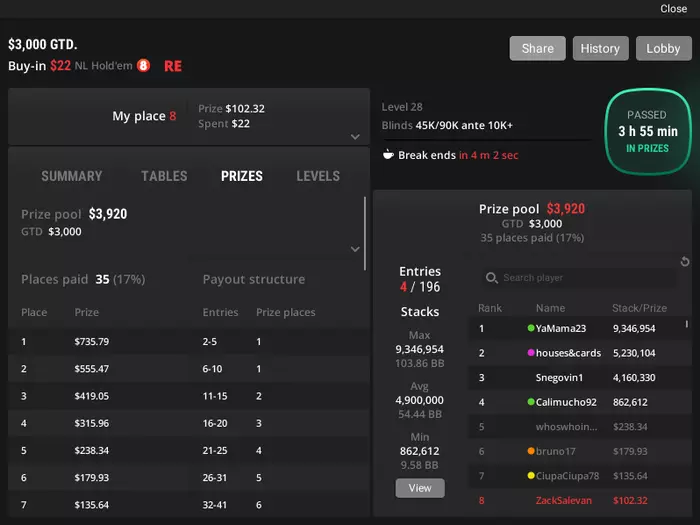Select the PRIZES tab
Viewport: 700px width, 525px height.
click(242, 176)
